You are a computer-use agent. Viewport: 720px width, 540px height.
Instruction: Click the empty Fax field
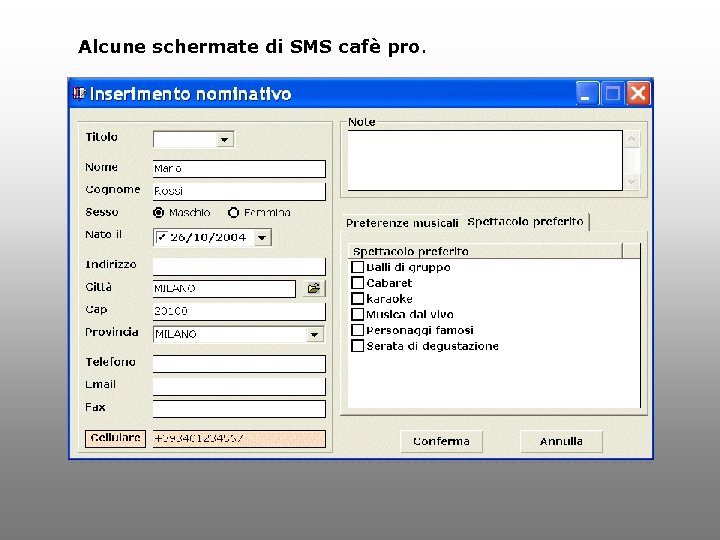tap(239, 409)
